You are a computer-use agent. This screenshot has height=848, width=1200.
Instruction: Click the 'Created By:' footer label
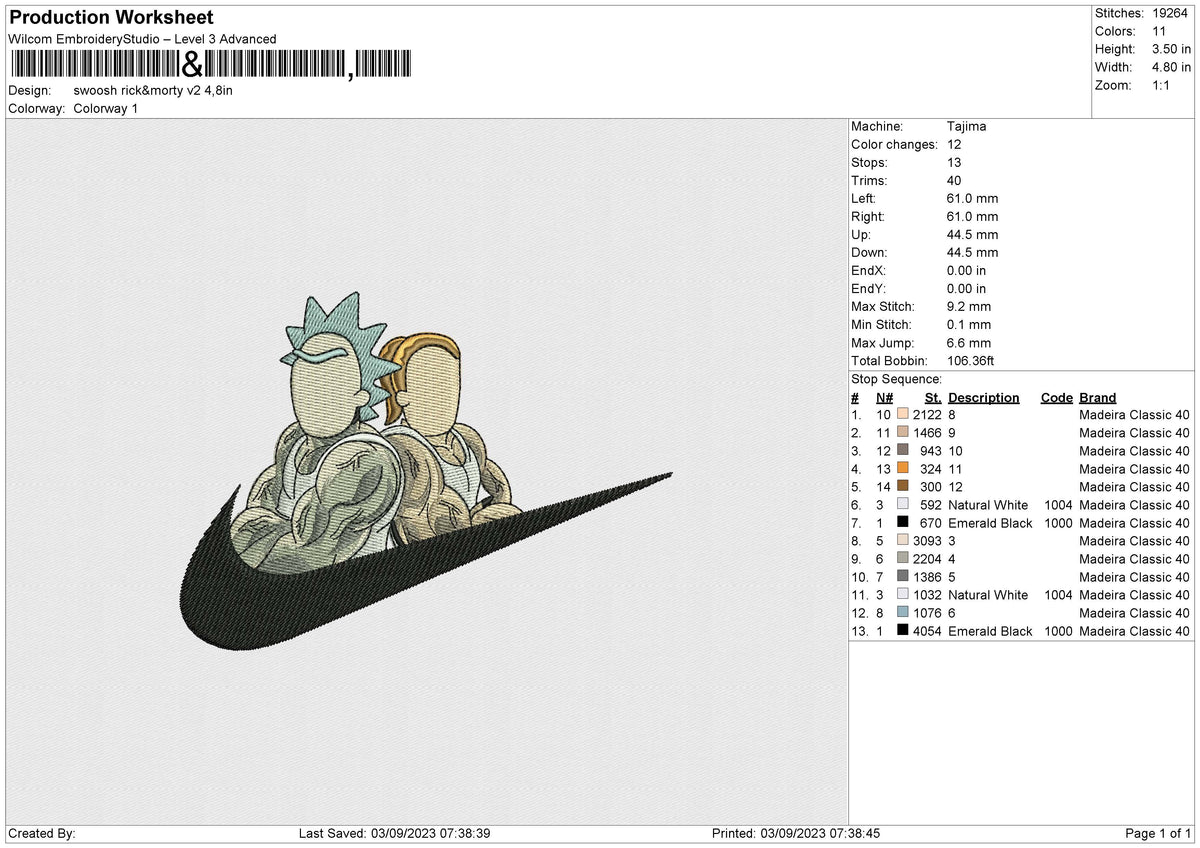41,833
